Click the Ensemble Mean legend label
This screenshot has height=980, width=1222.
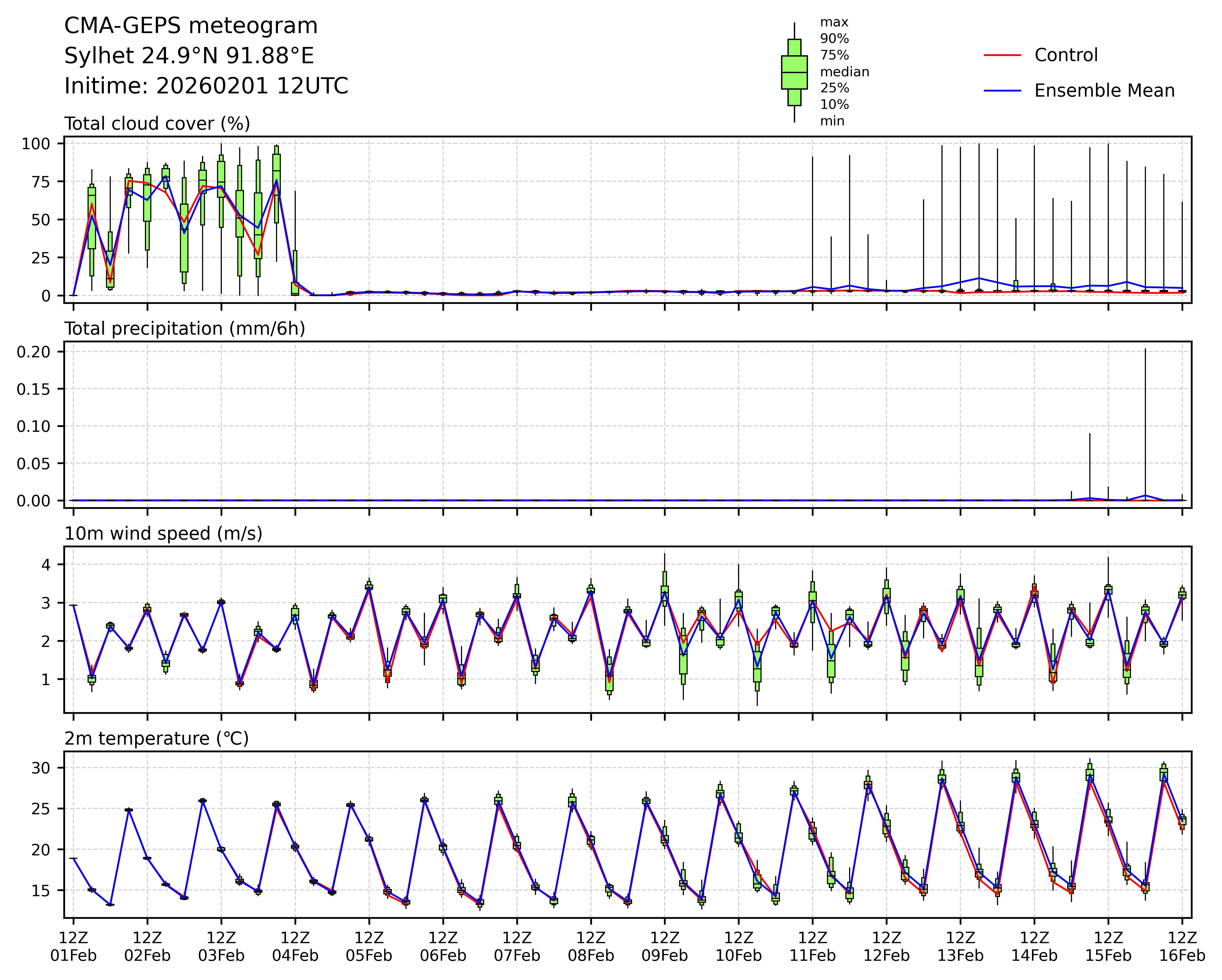point(1104,91)
